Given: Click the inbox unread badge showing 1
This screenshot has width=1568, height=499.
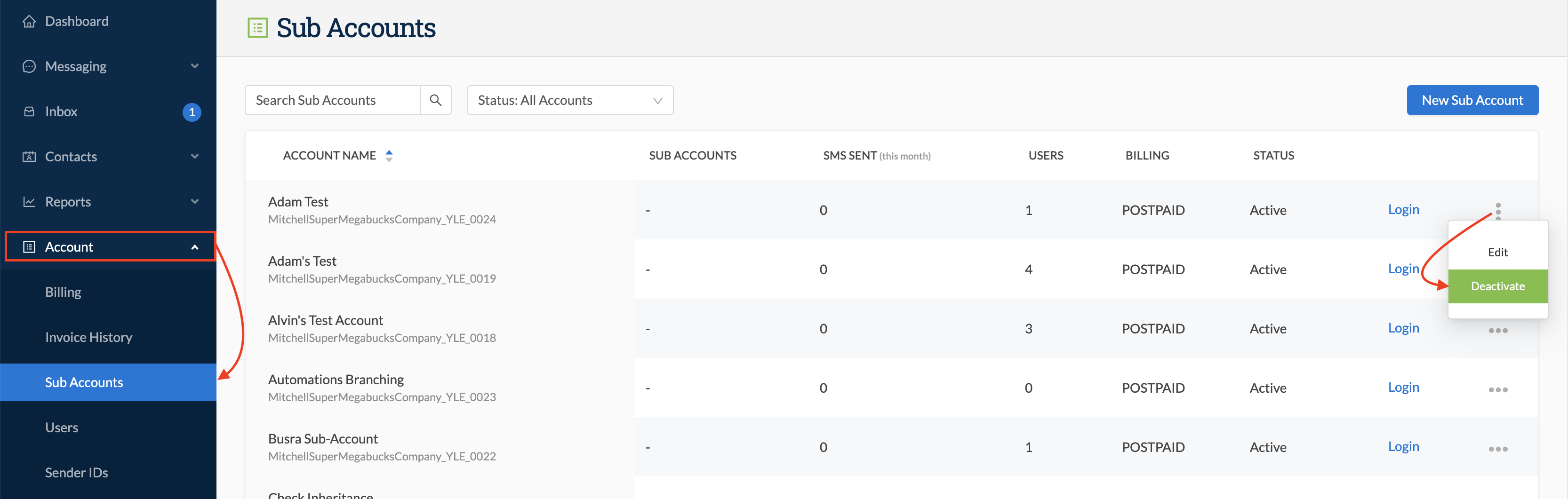Looking at the screenshot, I should (192, 112).
